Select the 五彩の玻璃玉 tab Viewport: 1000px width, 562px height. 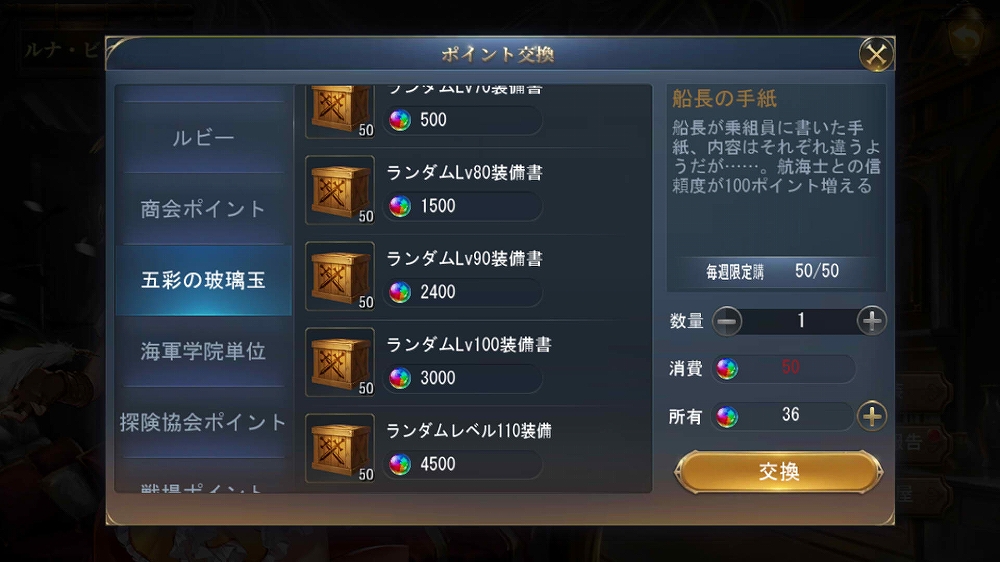pos(203,280)
